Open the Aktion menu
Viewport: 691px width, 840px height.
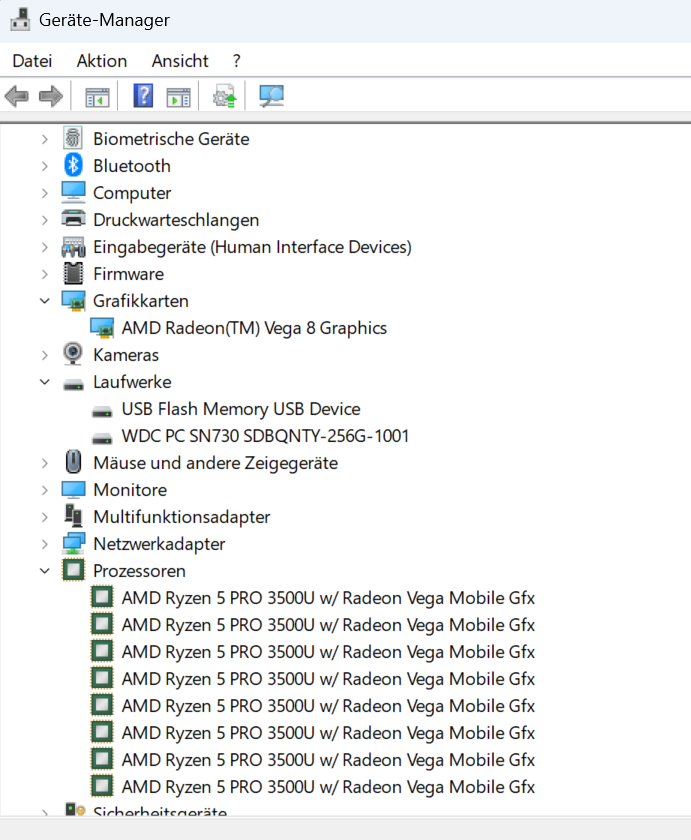point(102,61)
